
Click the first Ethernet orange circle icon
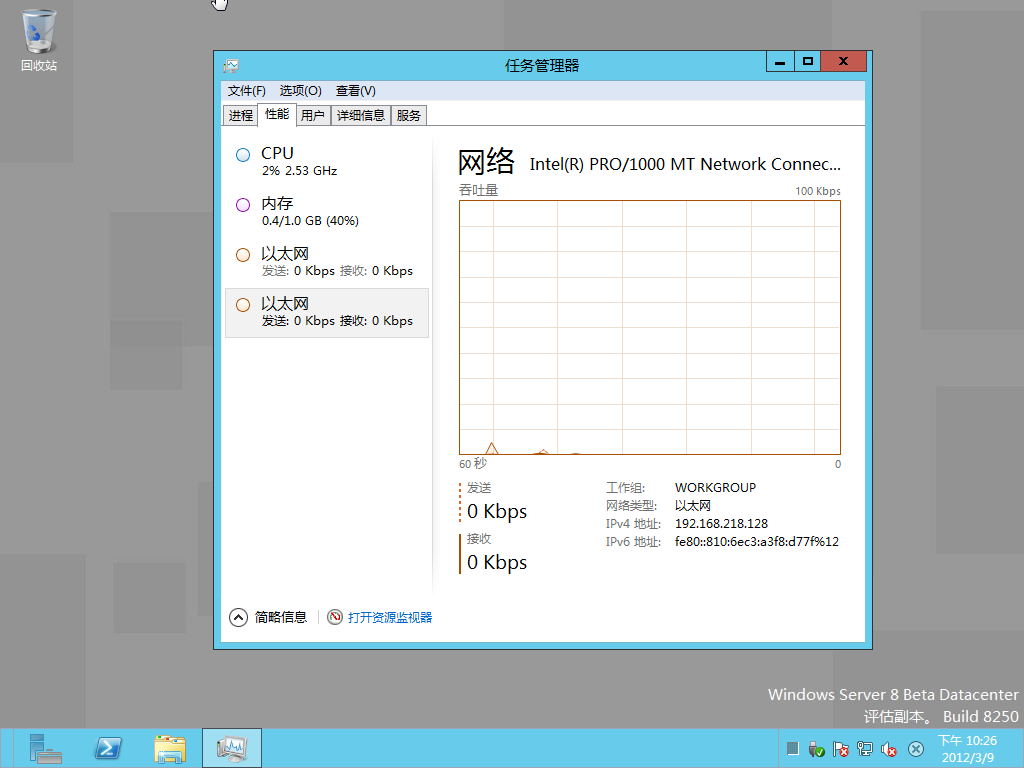coord(243,255)
